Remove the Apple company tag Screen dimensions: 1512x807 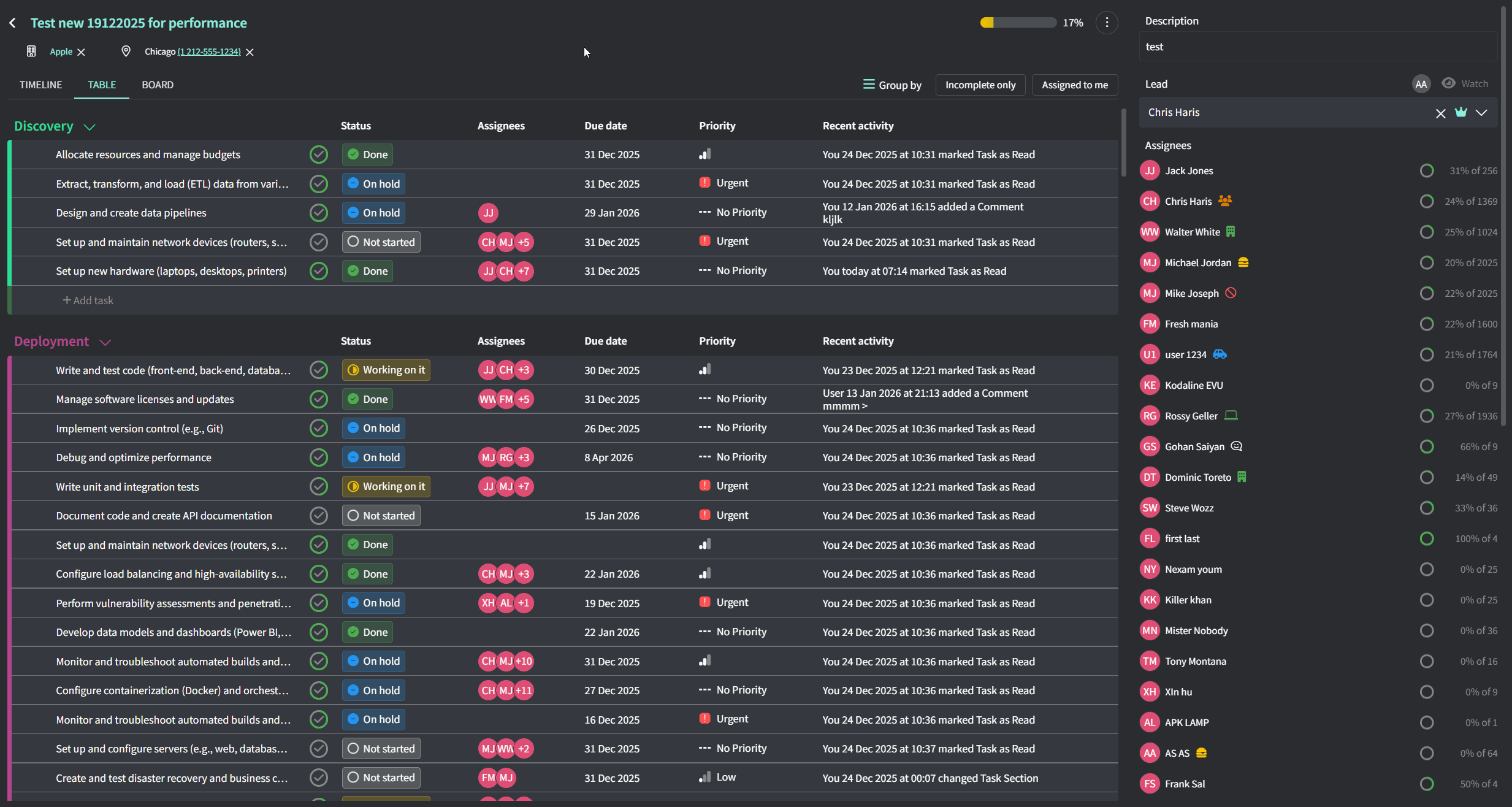(82, 52)
